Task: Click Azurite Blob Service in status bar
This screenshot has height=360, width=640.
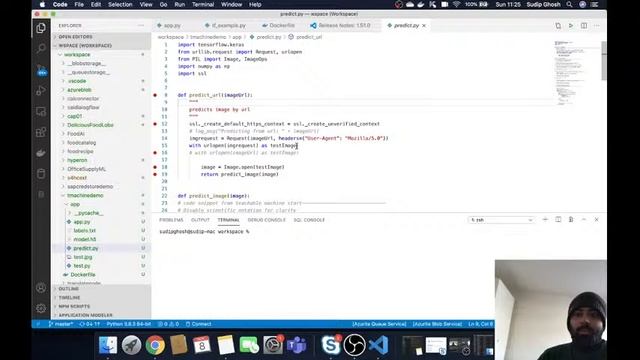Action: (x=437, y=324)
